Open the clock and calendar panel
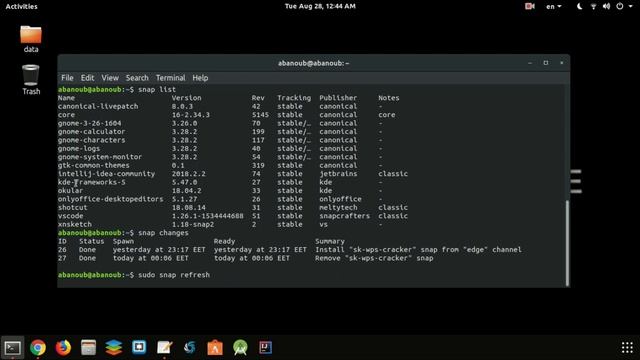This screenshot has width=640, height=360. (x=320, y=6)
